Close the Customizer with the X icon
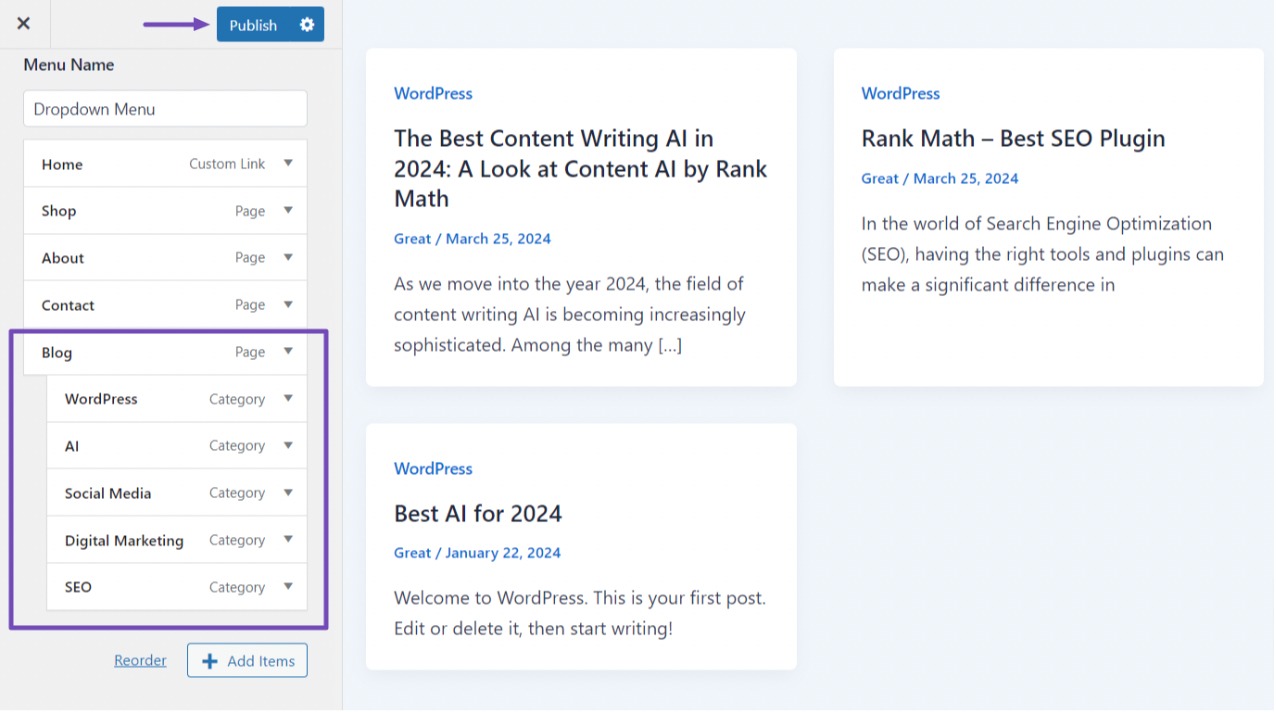Screen dimensions: 1276x712 pos(24,23)
